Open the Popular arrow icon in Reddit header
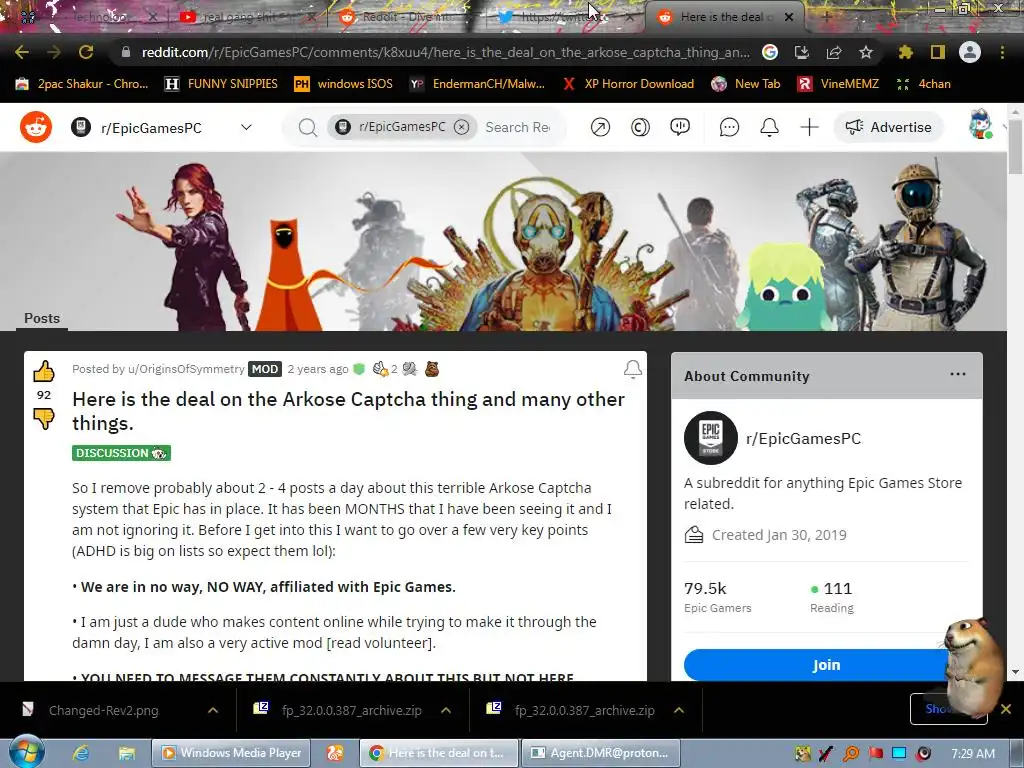The width and height of the screenshot is (1024, 768). tap(600, 127)
